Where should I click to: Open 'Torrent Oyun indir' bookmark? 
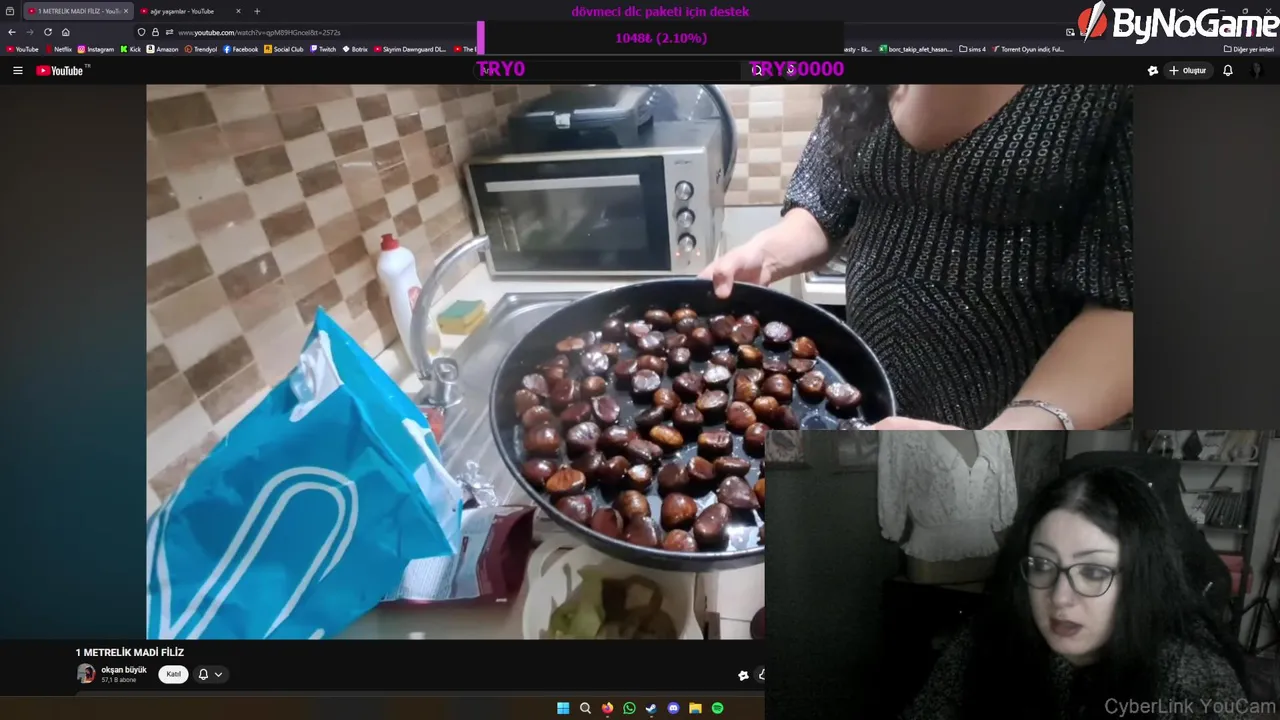(1028, 49)
